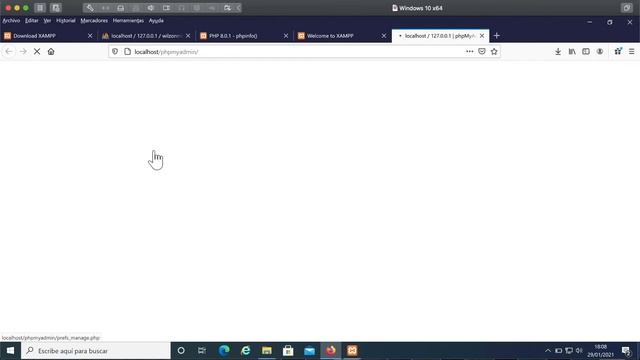Open the Ayuda menu
This screenshot has width=640, height=360.
(156, 20)
